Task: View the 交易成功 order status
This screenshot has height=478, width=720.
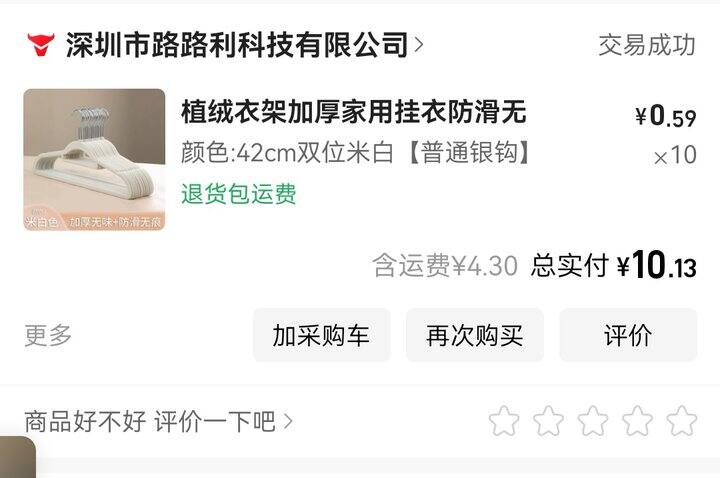Action: (x=647, y=45)
